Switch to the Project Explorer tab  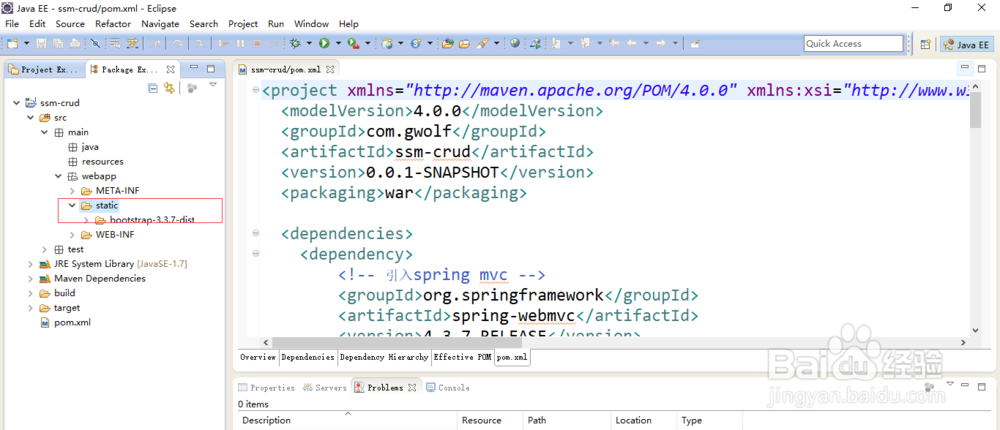tap(43, 70)
